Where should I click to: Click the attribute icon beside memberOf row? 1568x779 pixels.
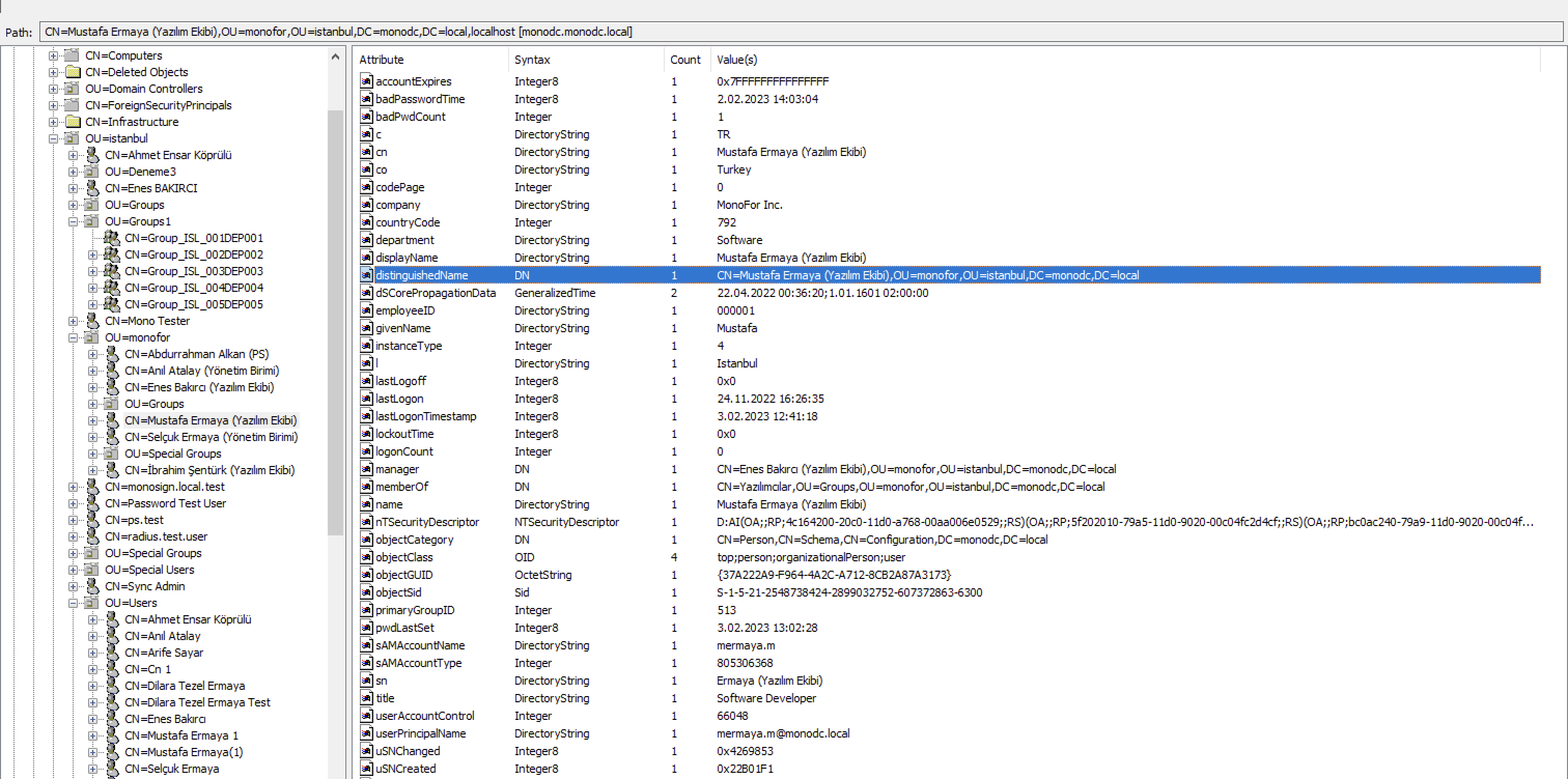(366, 487)
